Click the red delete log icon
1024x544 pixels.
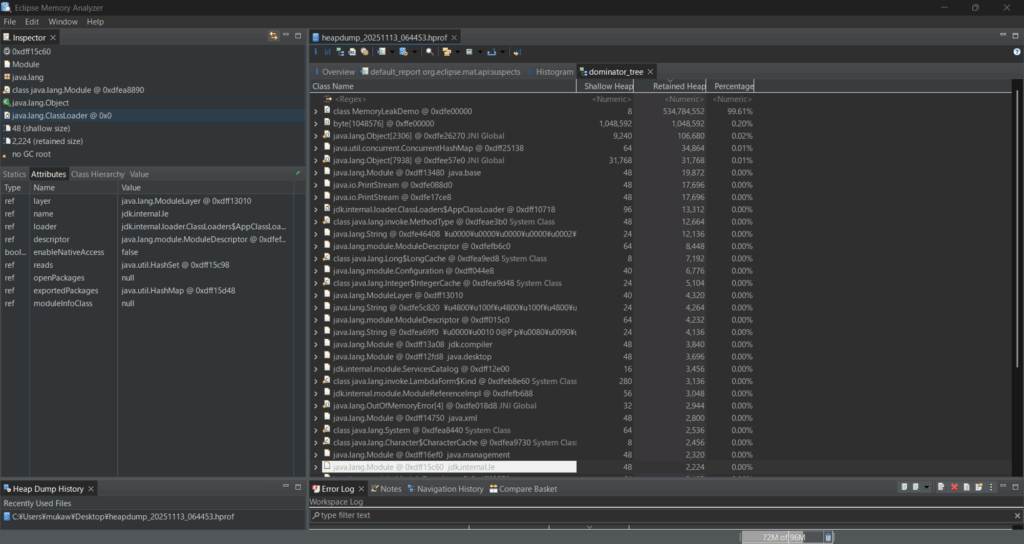(x=954, y=488)
